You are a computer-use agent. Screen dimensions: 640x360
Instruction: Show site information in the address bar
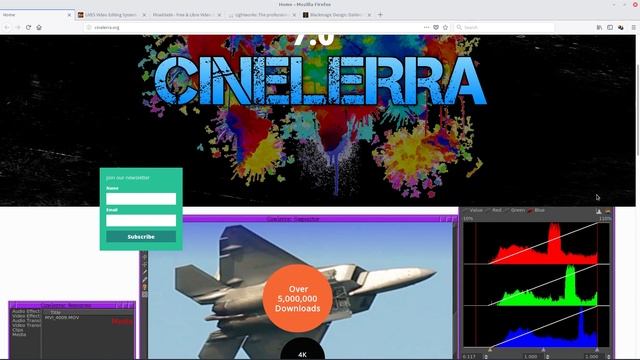pyautogui.click(x=89, y=27)
